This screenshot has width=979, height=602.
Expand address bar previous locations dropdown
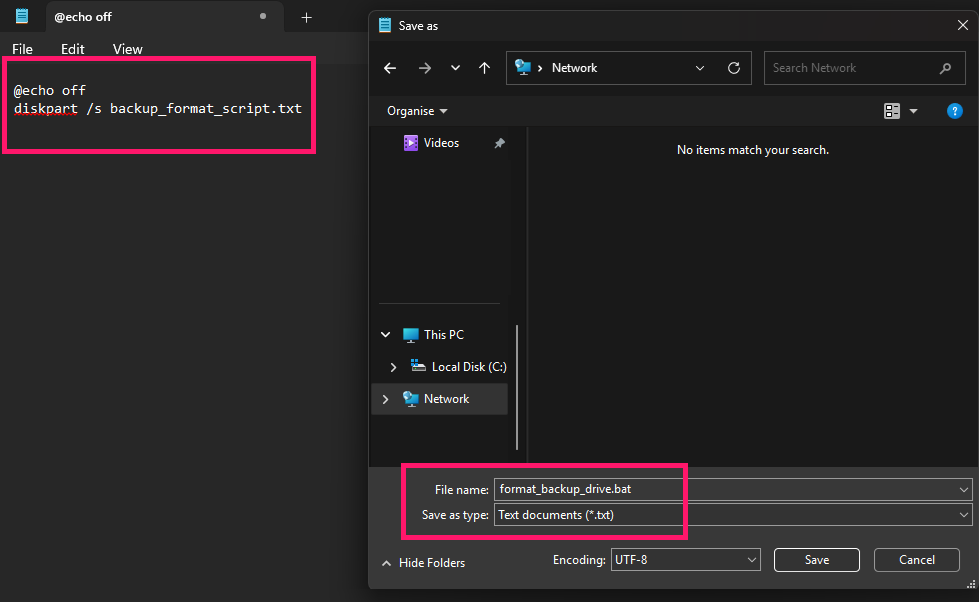[700, 68]
